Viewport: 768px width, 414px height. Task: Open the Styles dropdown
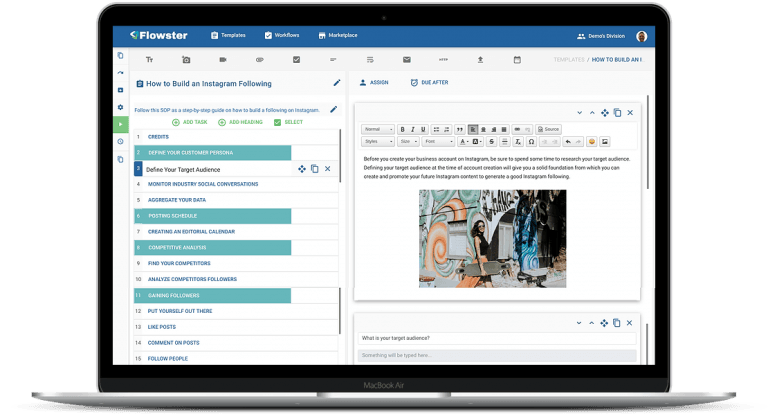[378, 142]
